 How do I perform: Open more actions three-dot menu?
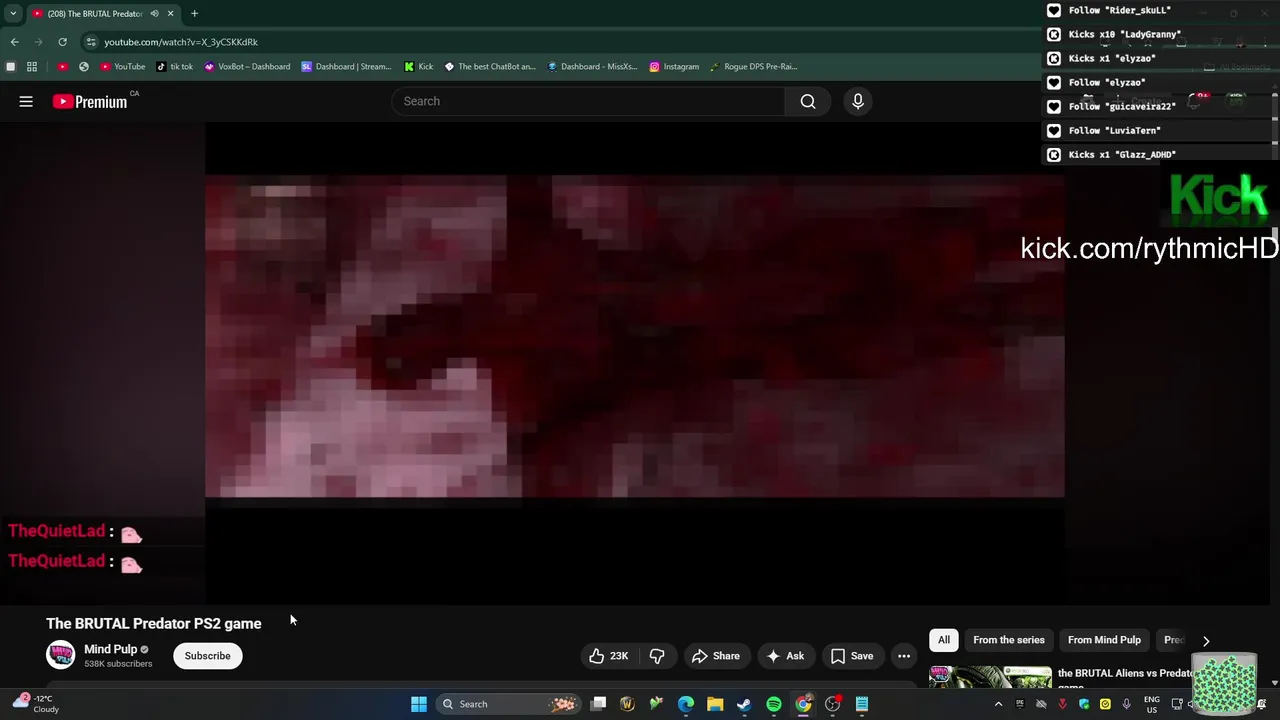(x=904, y=656)
